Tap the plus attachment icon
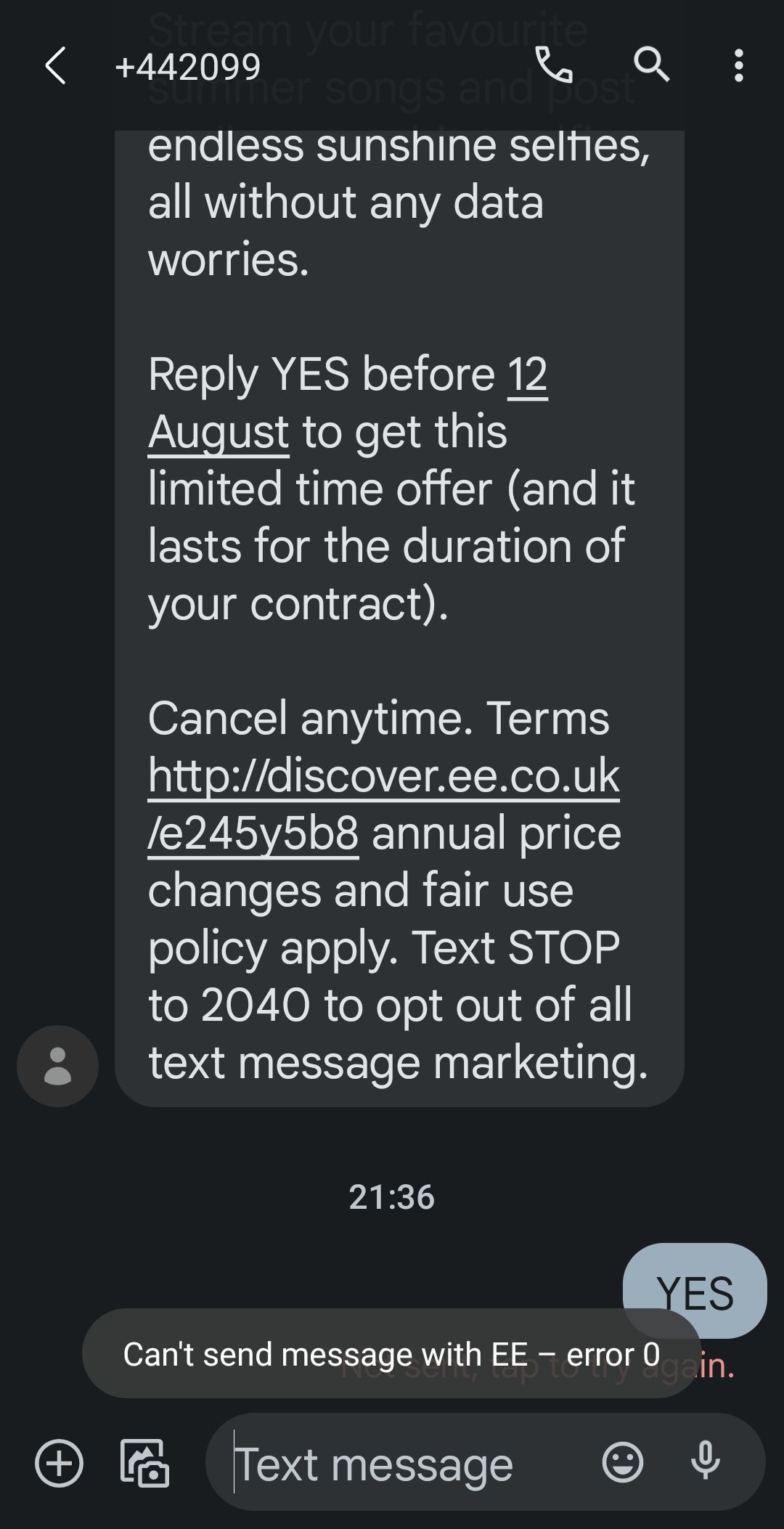Screen dimensions: 784x1529 [59, 1462]
